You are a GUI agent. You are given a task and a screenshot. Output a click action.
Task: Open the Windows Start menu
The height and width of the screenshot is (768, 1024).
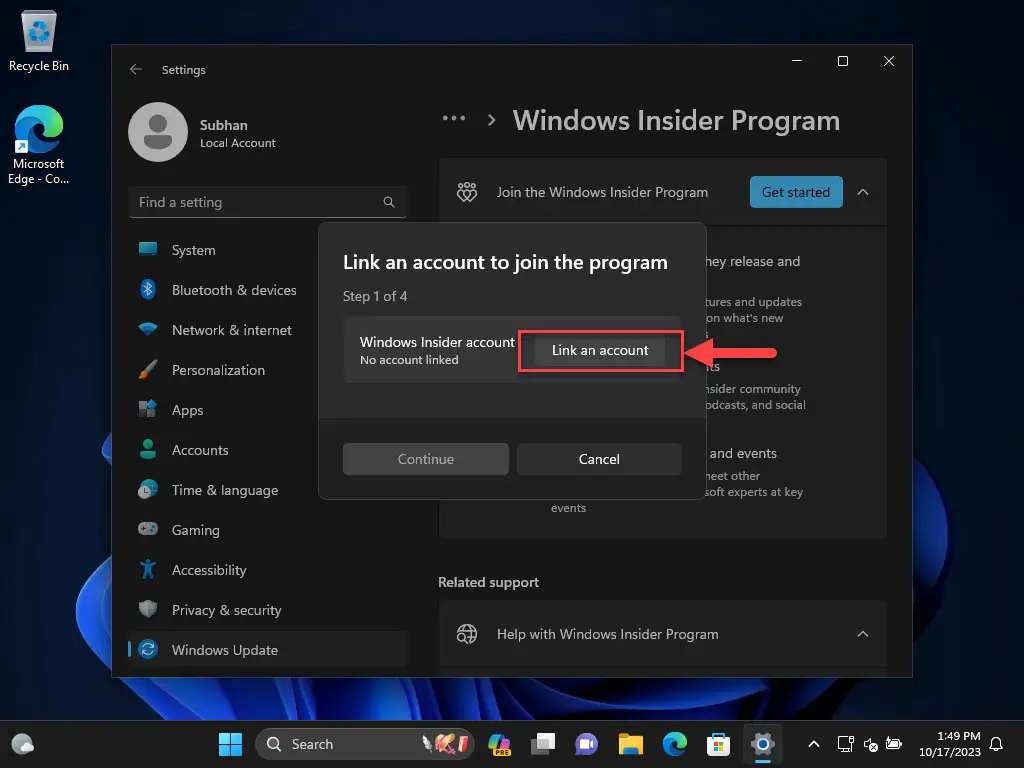tap(230, 744)
